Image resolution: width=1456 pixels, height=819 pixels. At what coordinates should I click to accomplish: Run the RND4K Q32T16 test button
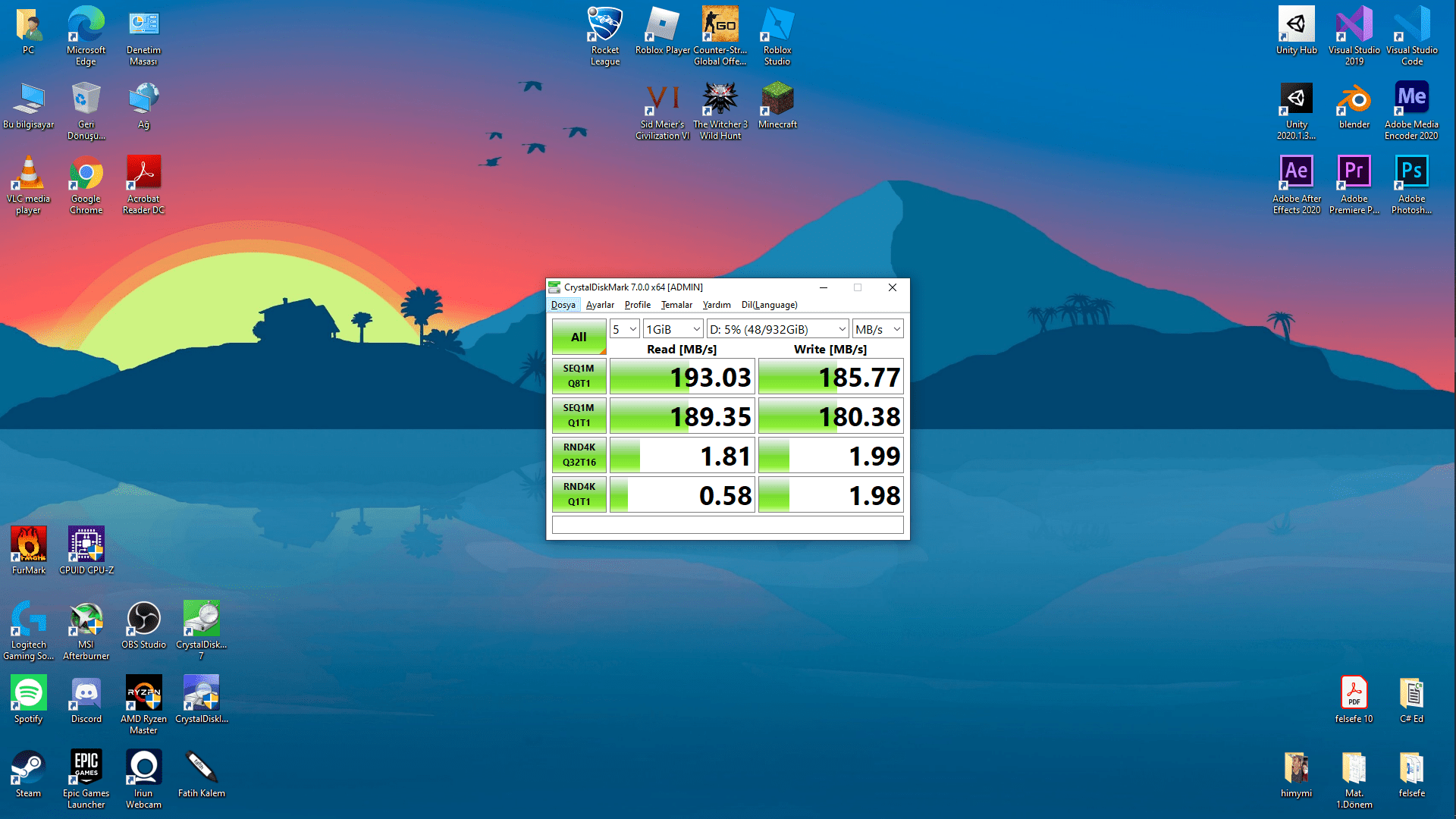point(579,455)
